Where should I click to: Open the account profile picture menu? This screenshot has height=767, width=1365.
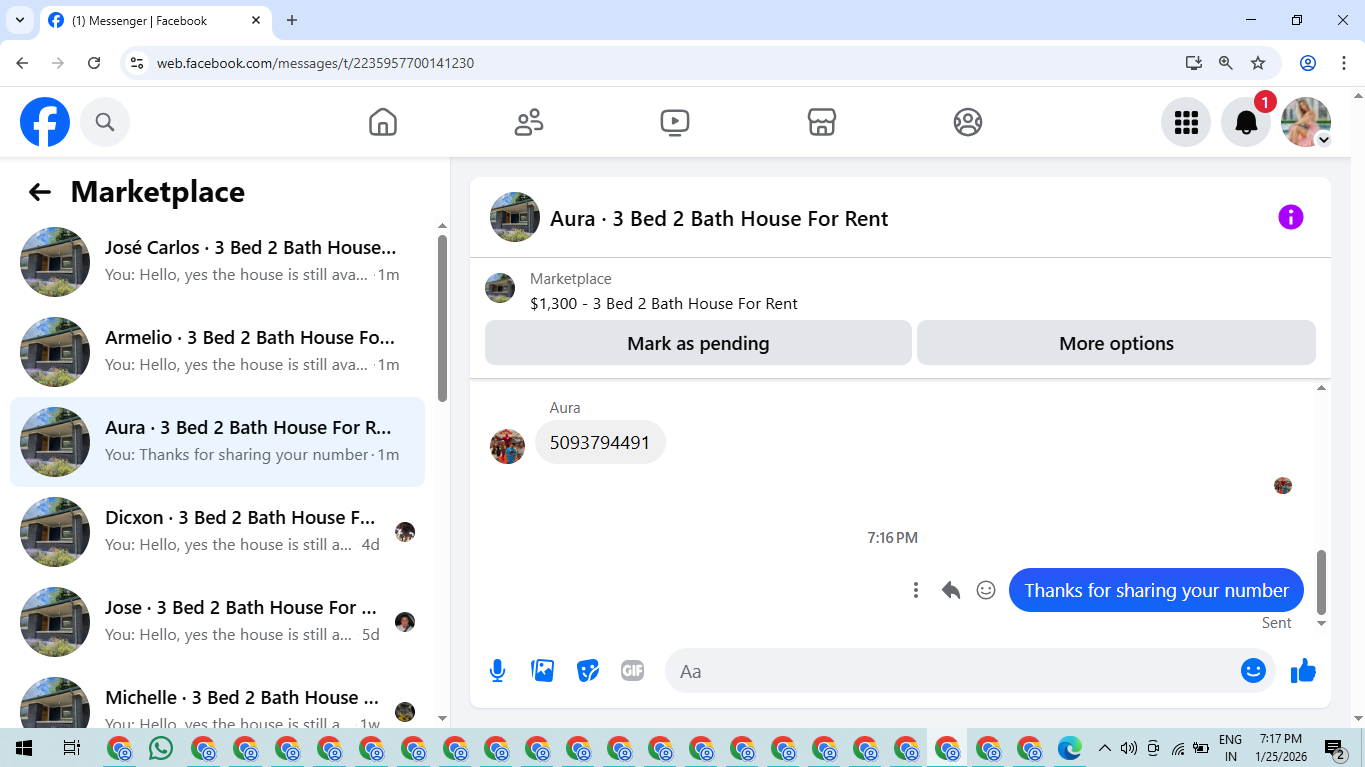tap(1306, 122)
